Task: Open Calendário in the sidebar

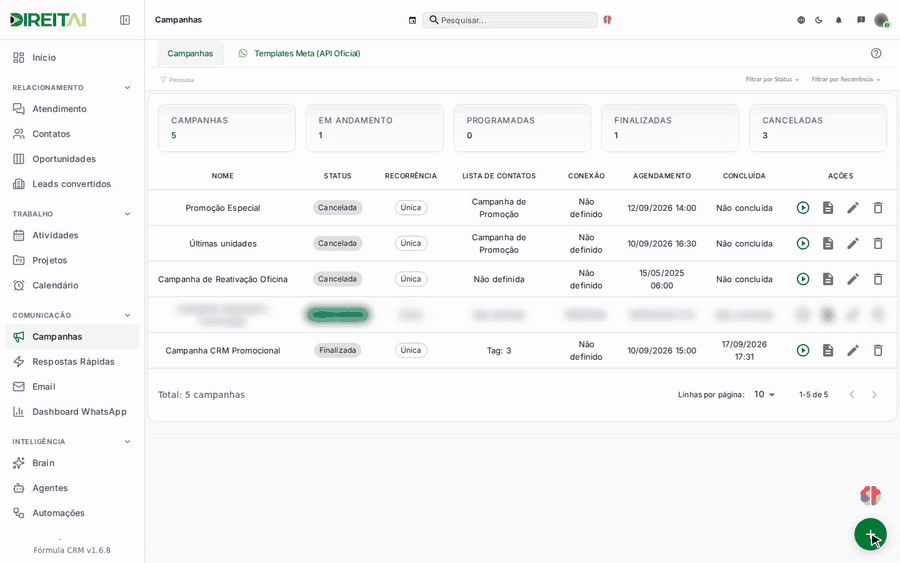Action: (x=72, y=285)
